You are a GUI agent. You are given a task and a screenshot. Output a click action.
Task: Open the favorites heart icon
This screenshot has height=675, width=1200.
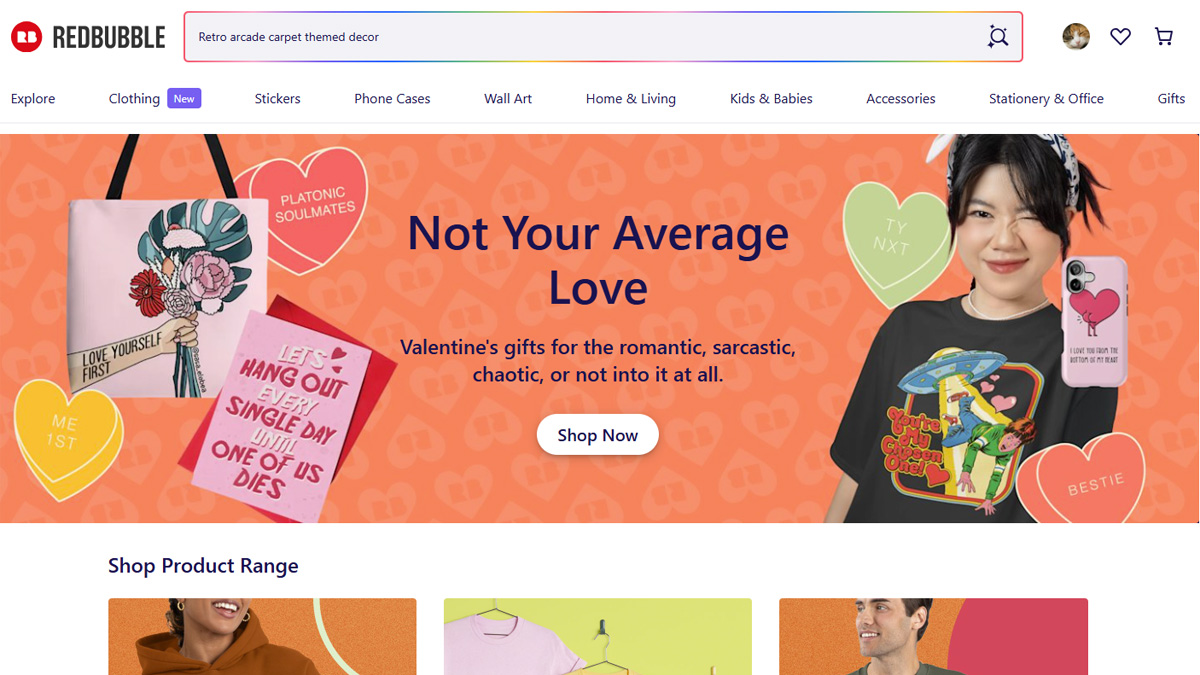pos(1120,37)
